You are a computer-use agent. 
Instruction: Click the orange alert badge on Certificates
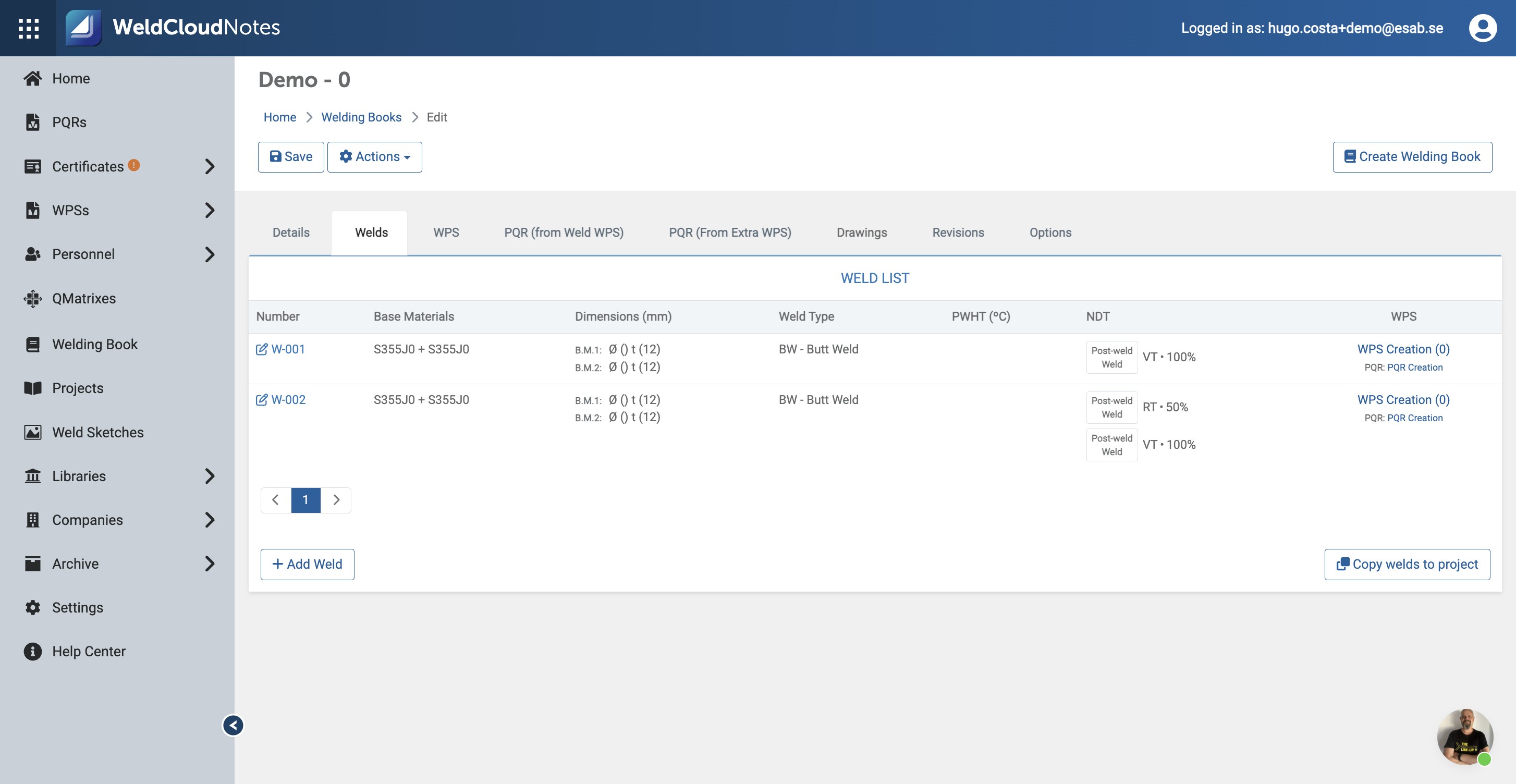pyautogui.click(x=133, y=165)
